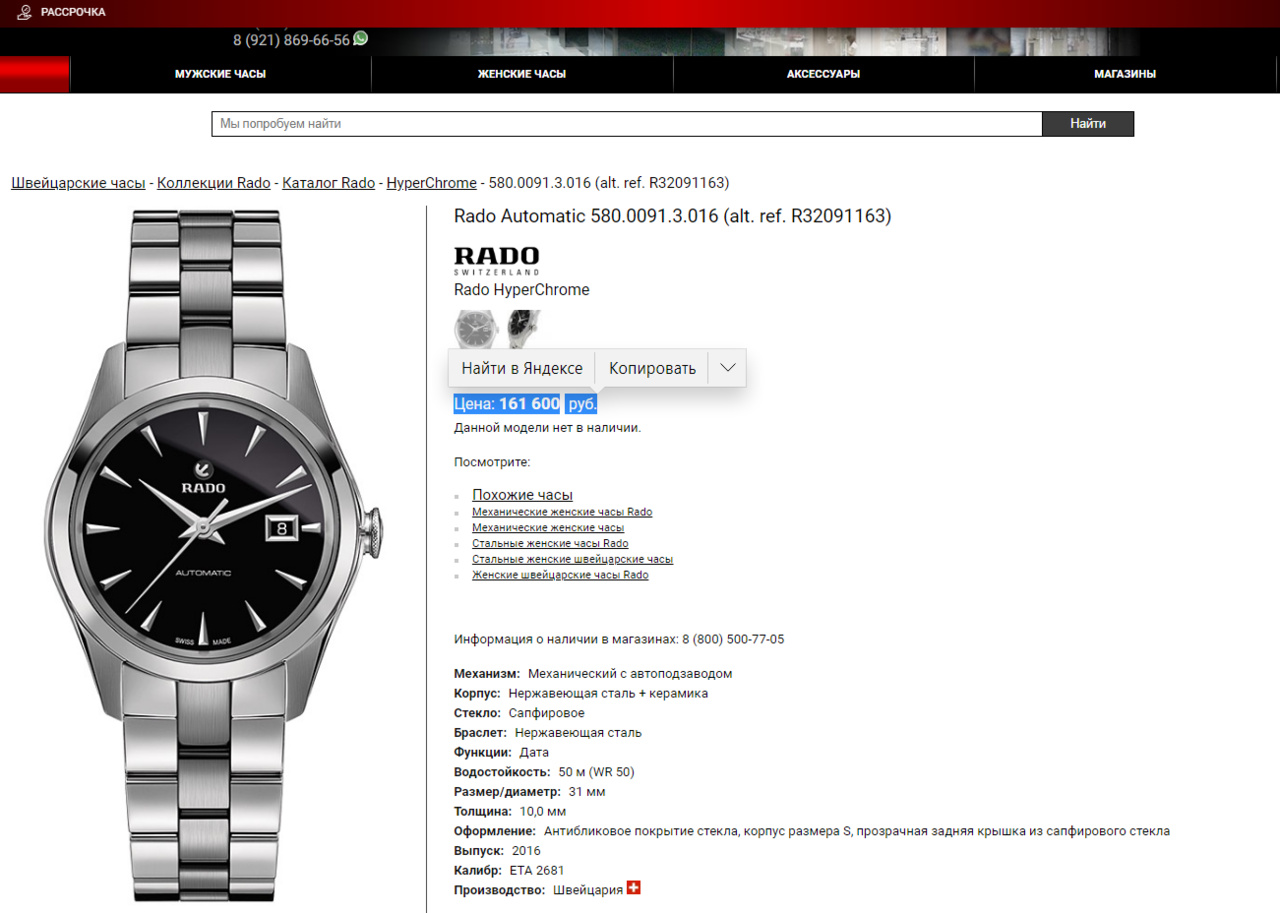Click the Найти search button
1280x913 pixels.
(x=1088, y=124)
